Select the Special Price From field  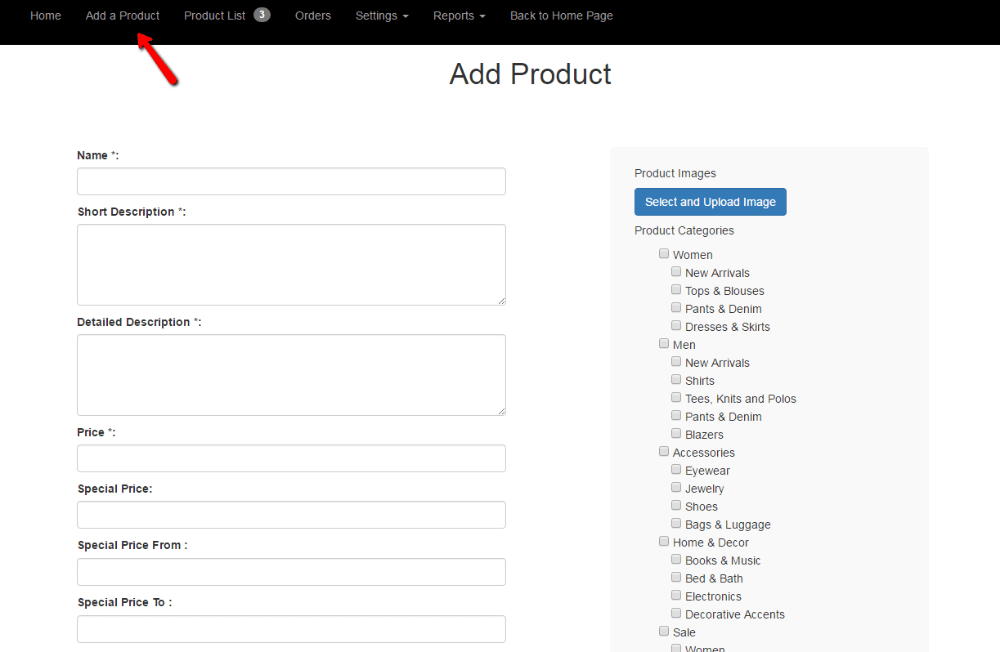(291, 572)
